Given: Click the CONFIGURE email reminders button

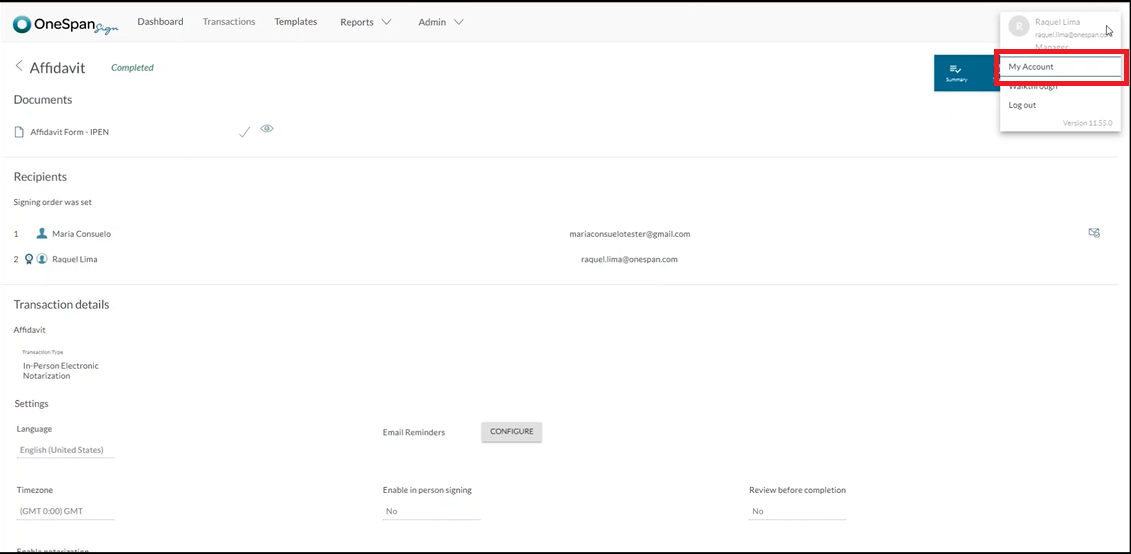Looking at the screenshot, I should [511, 431].
